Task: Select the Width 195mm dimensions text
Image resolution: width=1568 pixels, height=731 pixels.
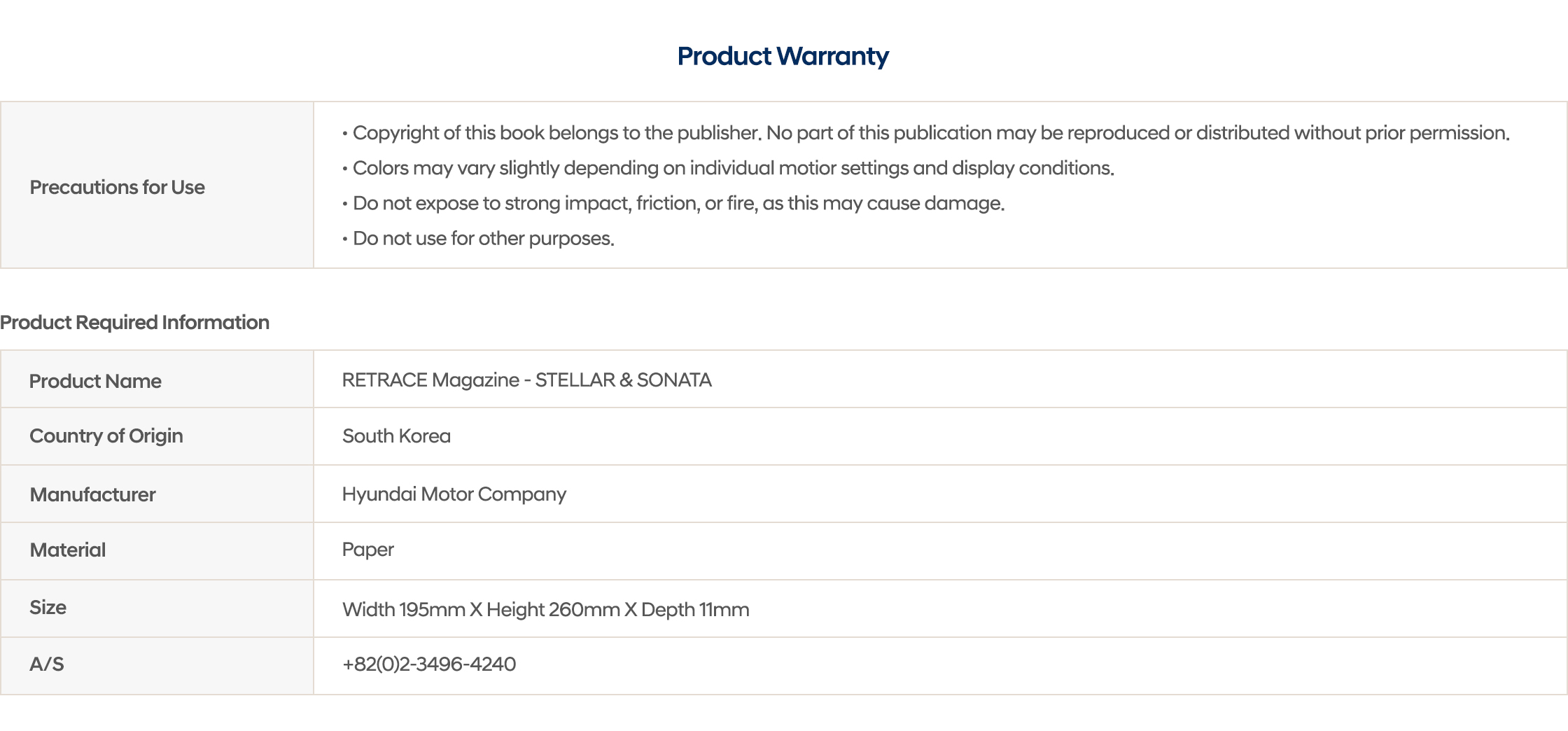Action: click(x=545, y=609)
